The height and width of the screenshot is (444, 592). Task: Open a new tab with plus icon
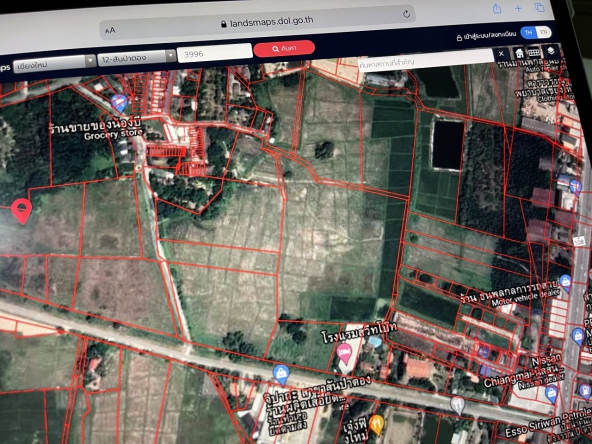coord(518,8)
